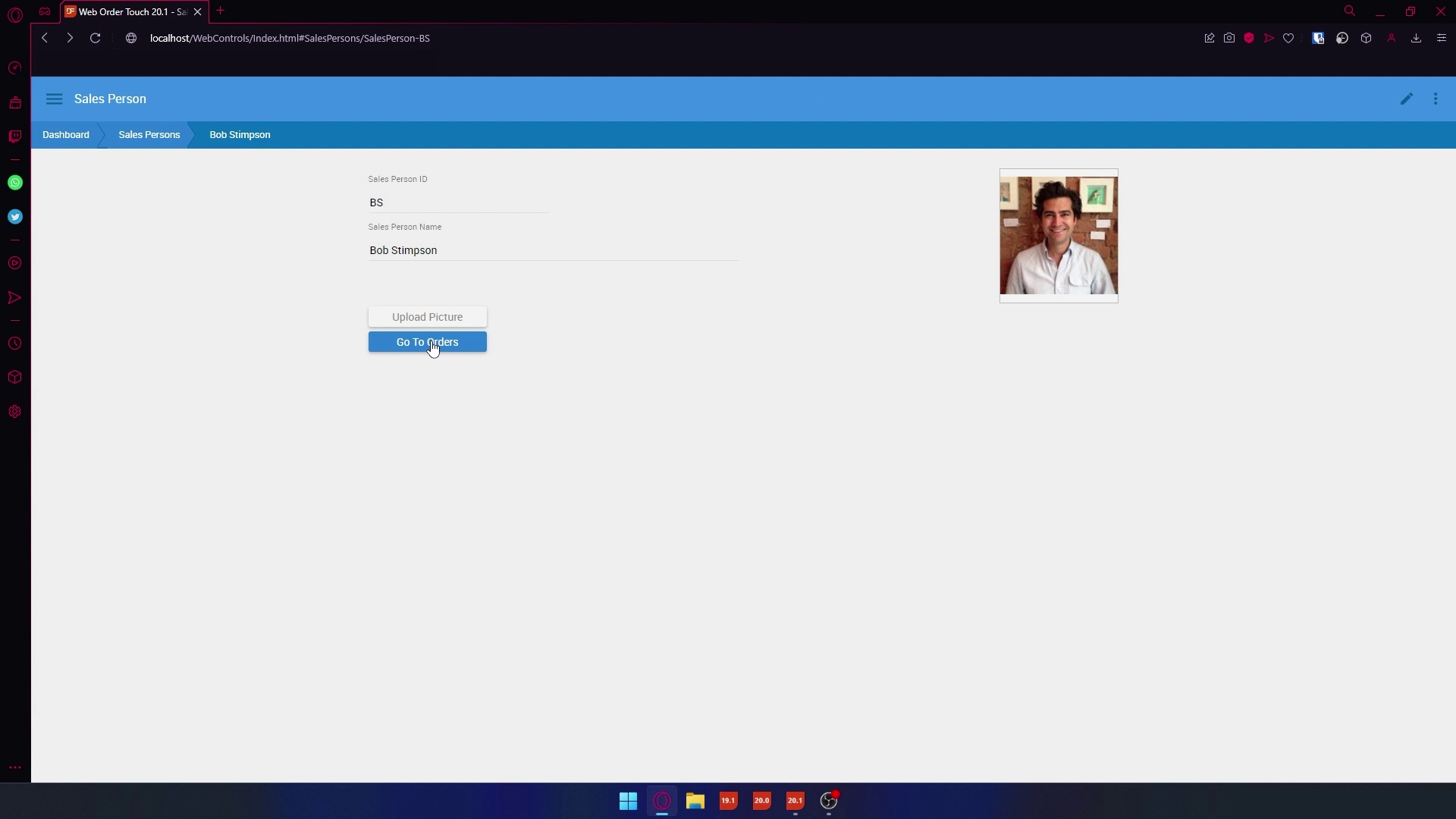Reload the current page
This screenshot has width=1456, height=819.
pos(95,38)
